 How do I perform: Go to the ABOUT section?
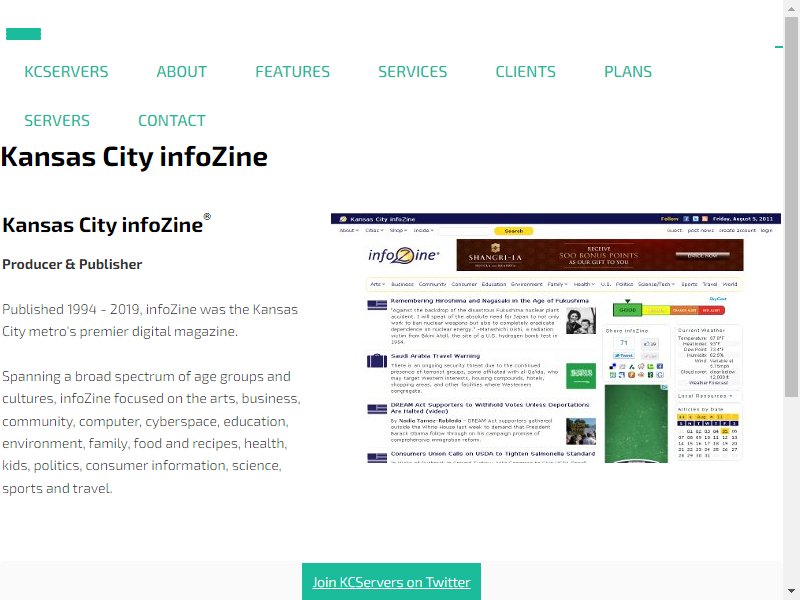(x=182, y=71)
